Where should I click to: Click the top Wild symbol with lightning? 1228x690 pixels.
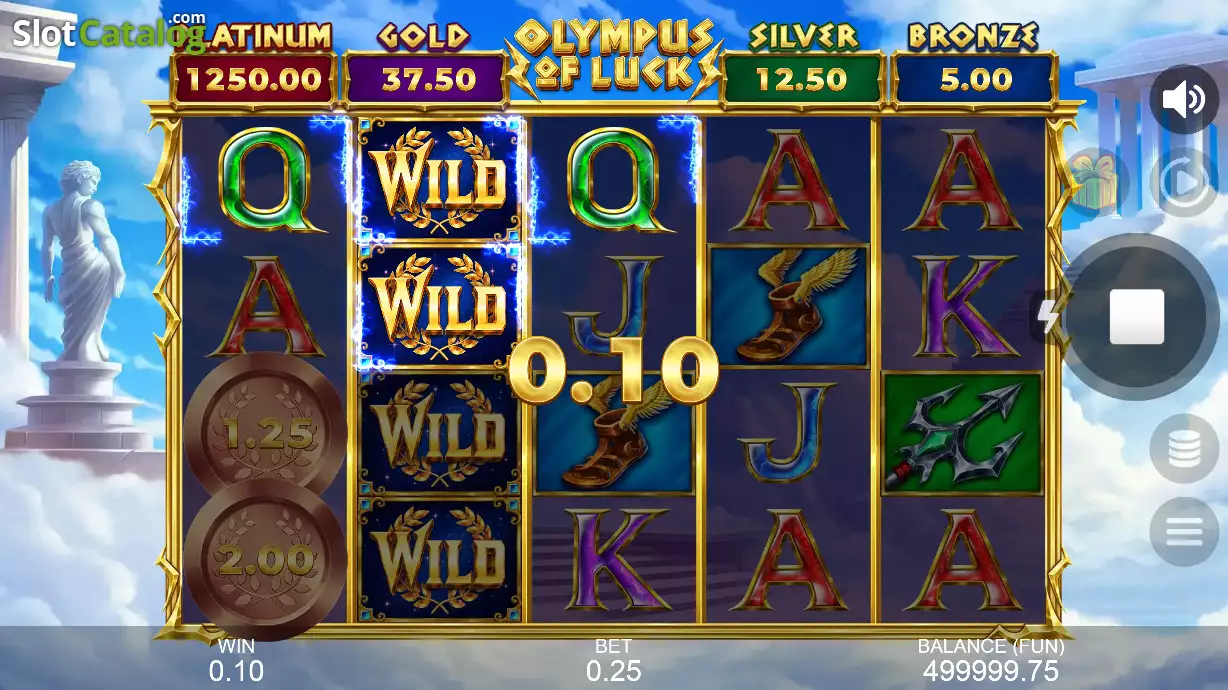pos(440,180)
